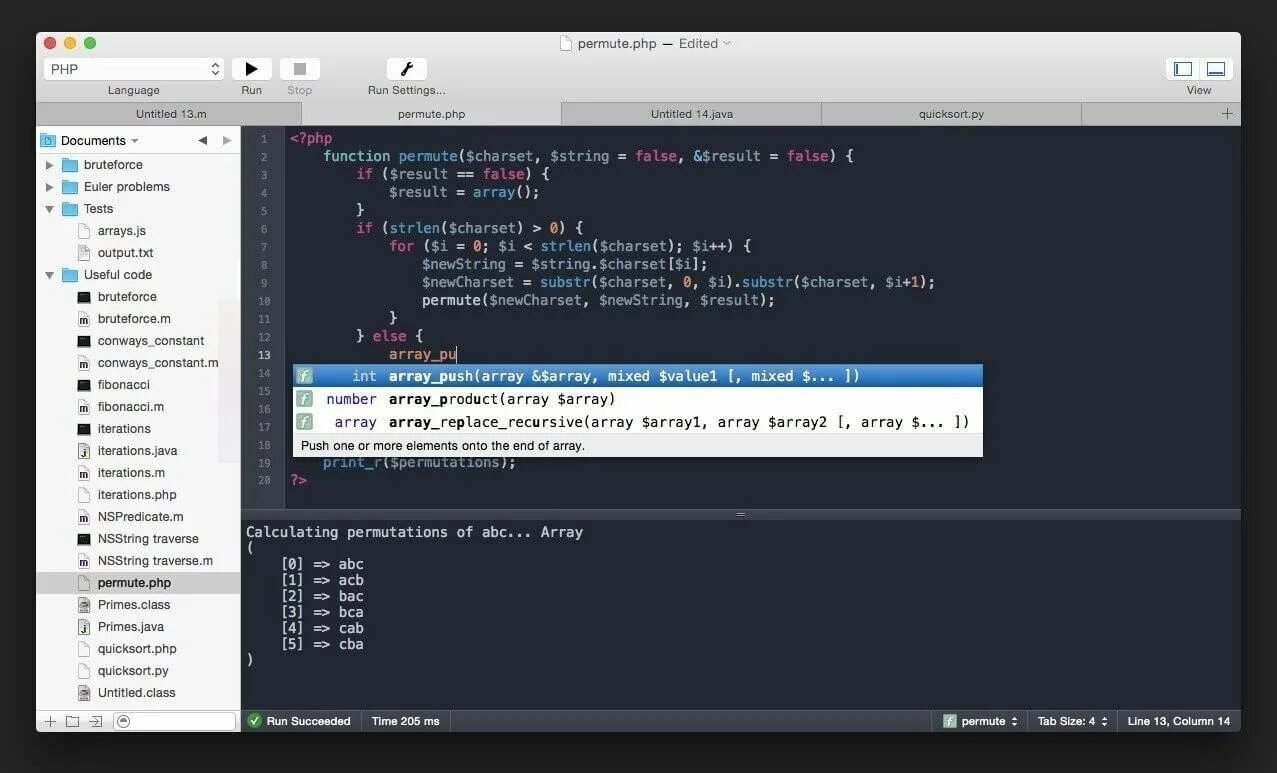Open quicksort.php in sidebar
The width and height of the screenshot is (1277, 773).
click(x=137, y=649)
